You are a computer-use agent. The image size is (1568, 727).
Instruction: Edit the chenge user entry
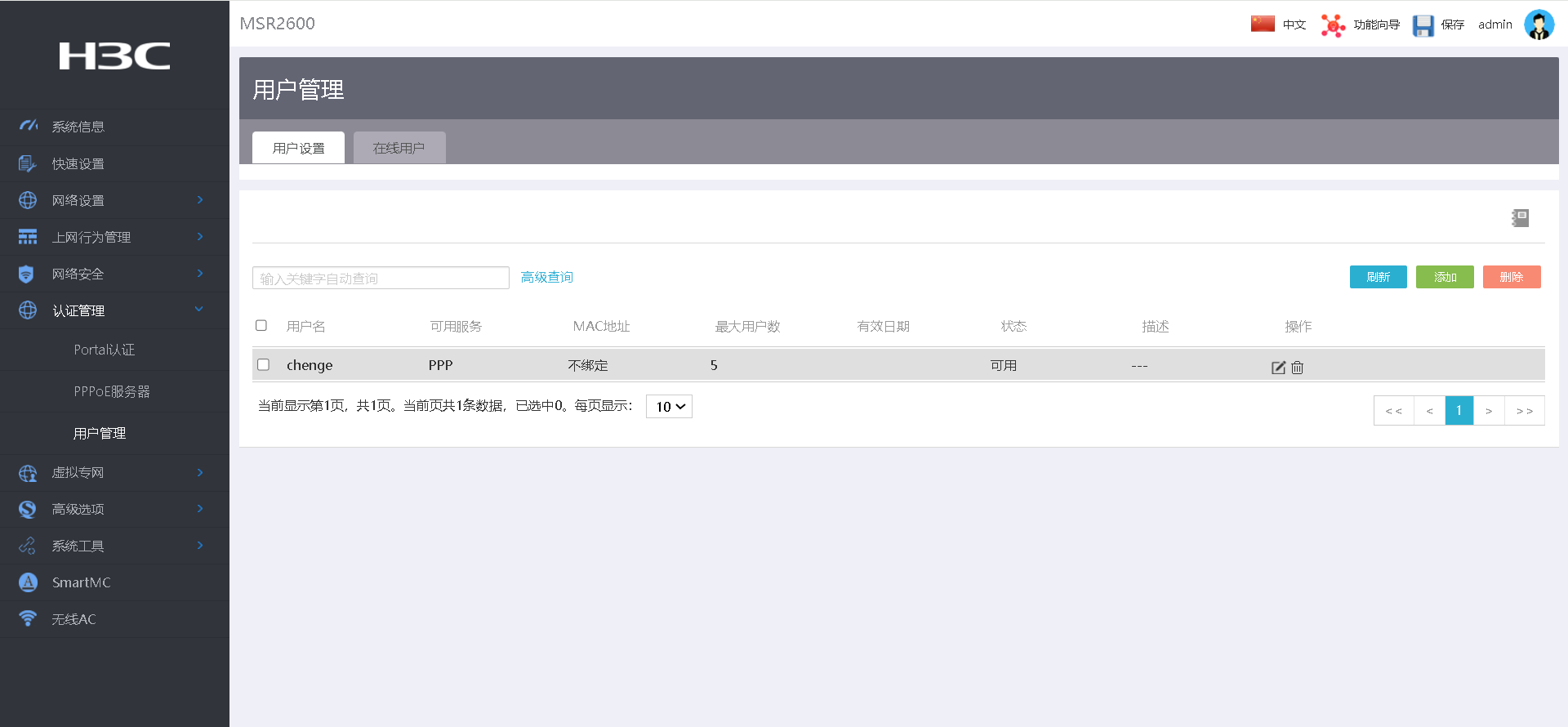1278,368
